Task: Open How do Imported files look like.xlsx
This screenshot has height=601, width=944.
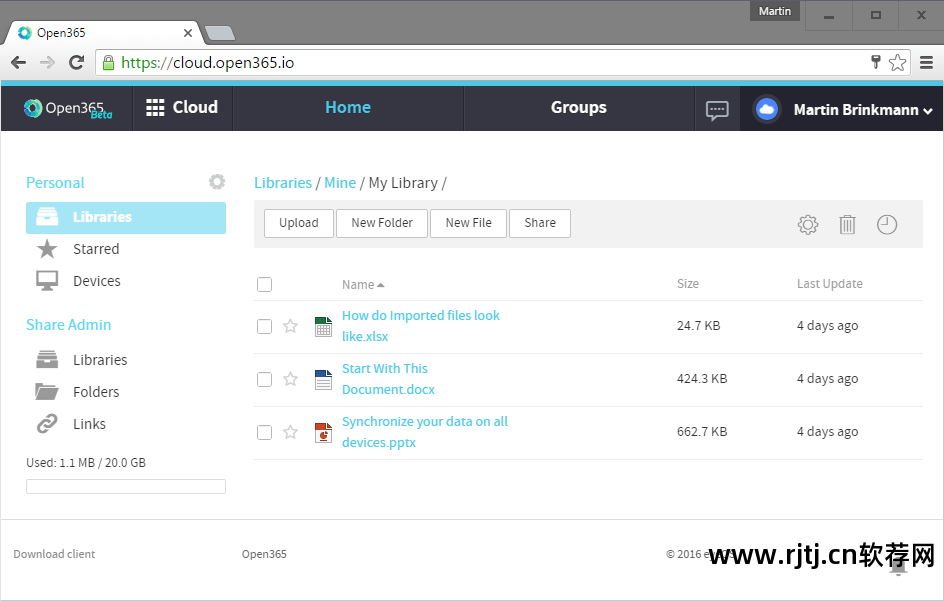Action: 421,326
